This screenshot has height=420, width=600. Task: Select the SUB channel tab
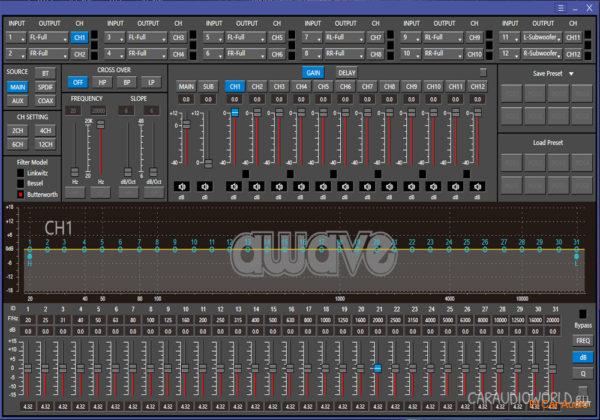208,86
